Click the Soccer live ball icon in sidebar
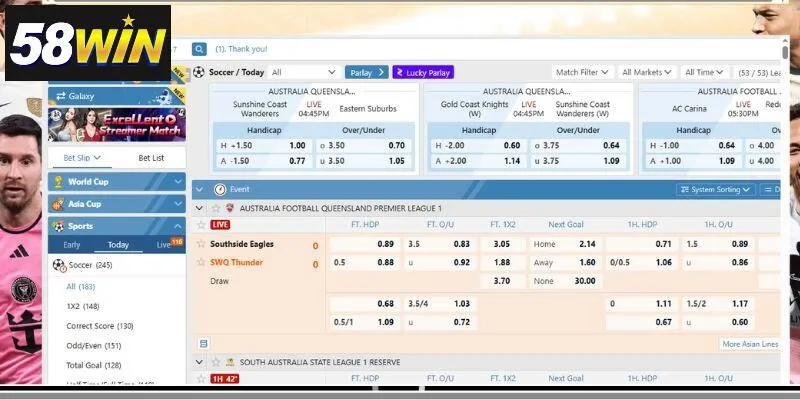Screen dimensions: 800x400 click(59, 265)
